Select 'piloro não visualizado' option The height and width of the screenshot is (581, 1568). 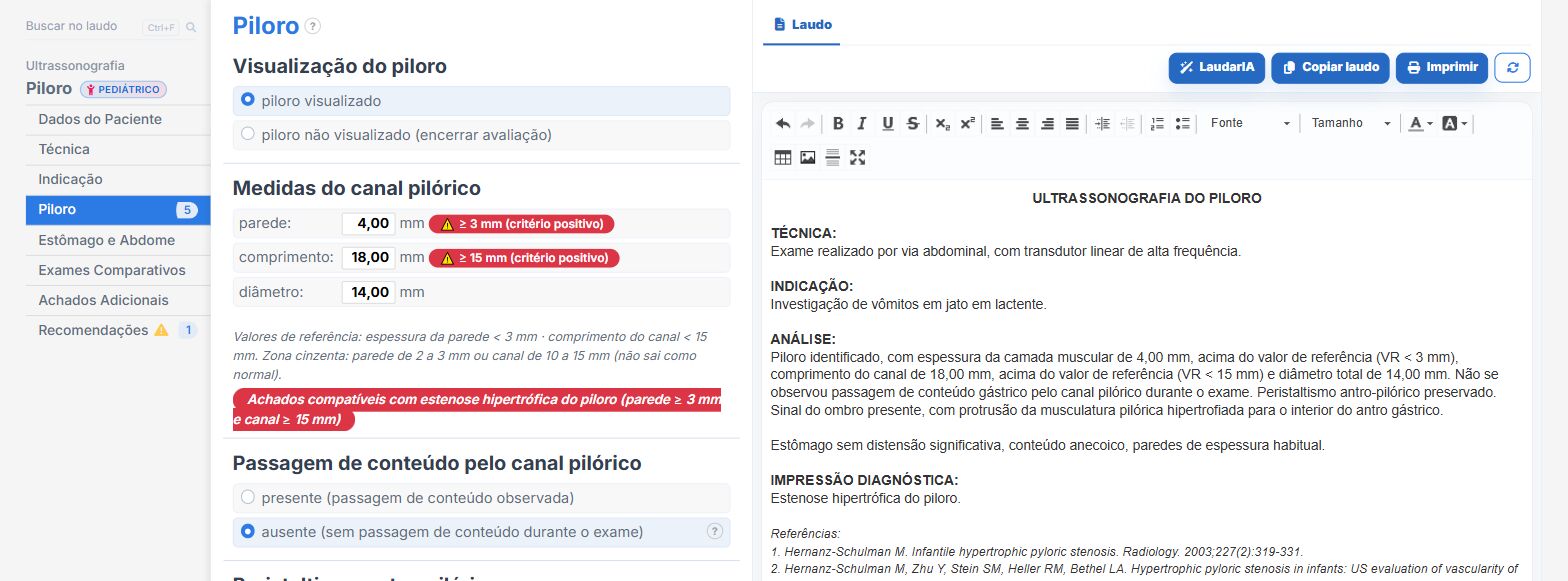[481, 134]
